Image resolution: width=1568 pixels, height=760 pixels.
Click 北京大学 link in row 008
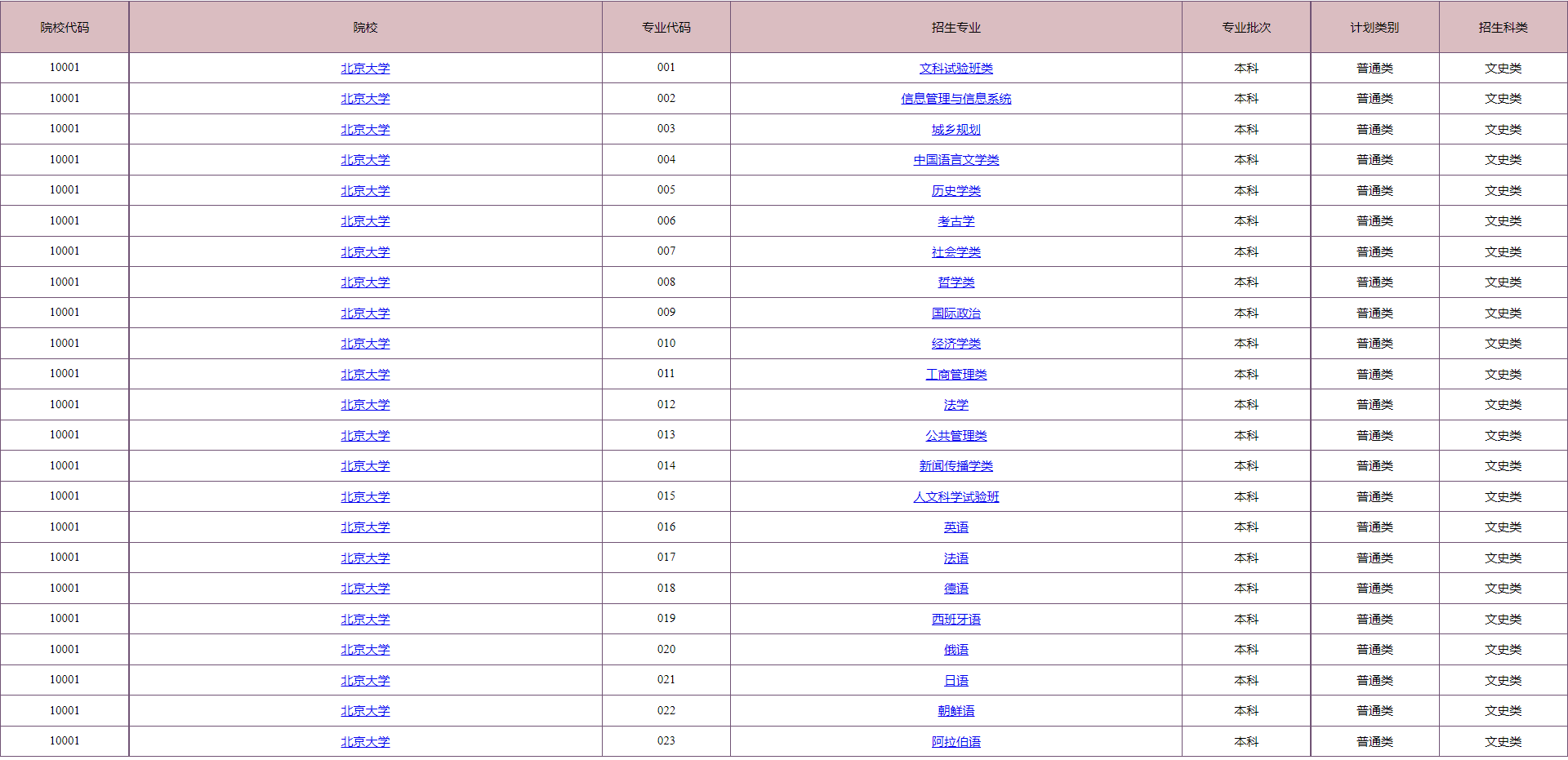tap(365, 282)
